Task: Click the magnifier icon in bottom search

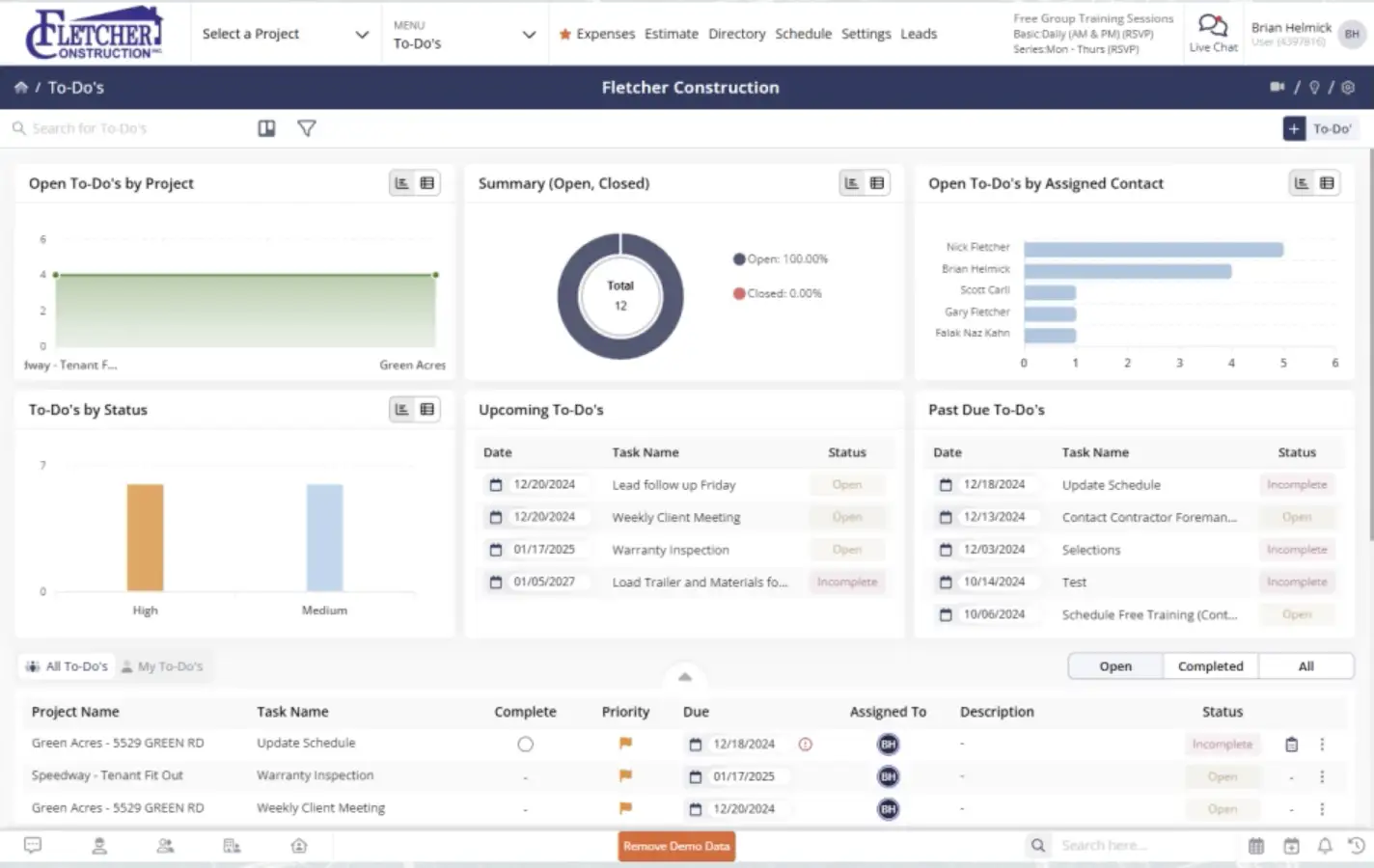Action: click(x=1037, y=846)
